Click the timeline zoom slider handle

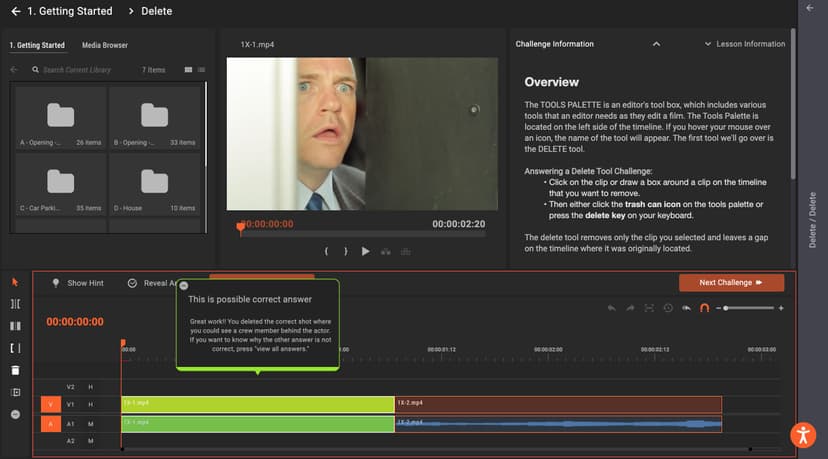726,308
